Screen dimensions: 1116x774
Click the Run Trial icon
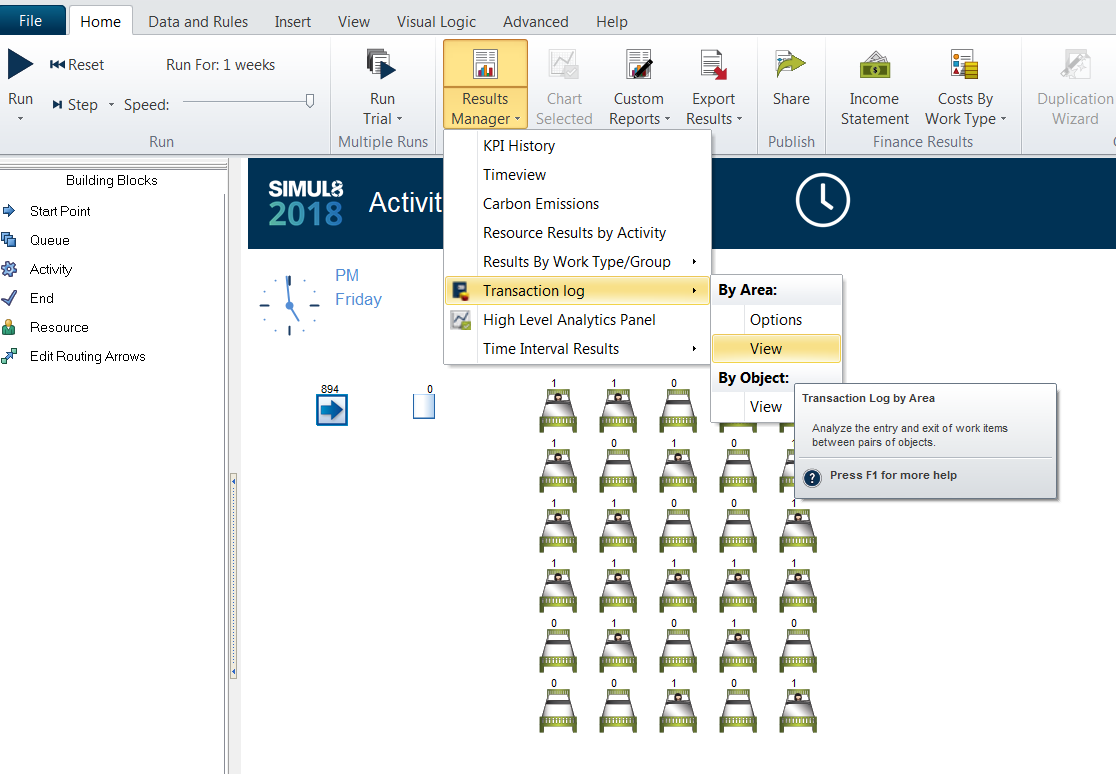coord(381,64)
